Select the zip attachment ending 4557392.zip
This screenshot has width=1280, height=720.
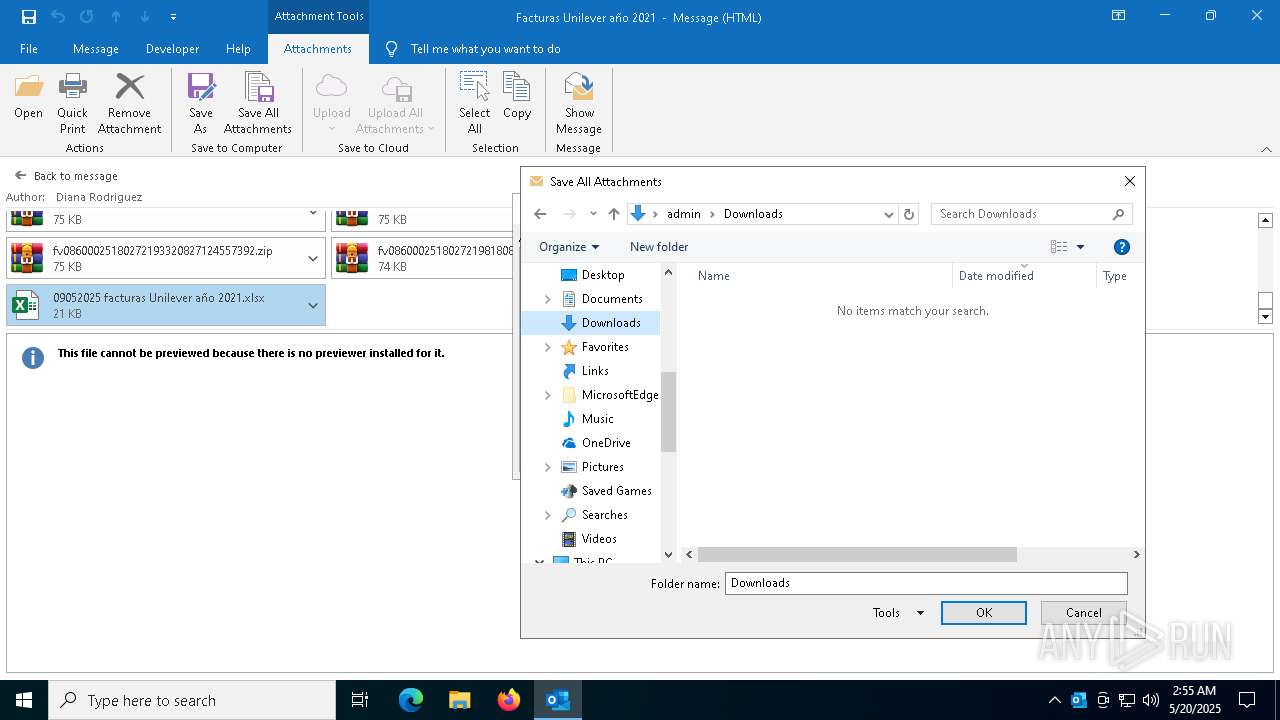click(x=166, y=258)
